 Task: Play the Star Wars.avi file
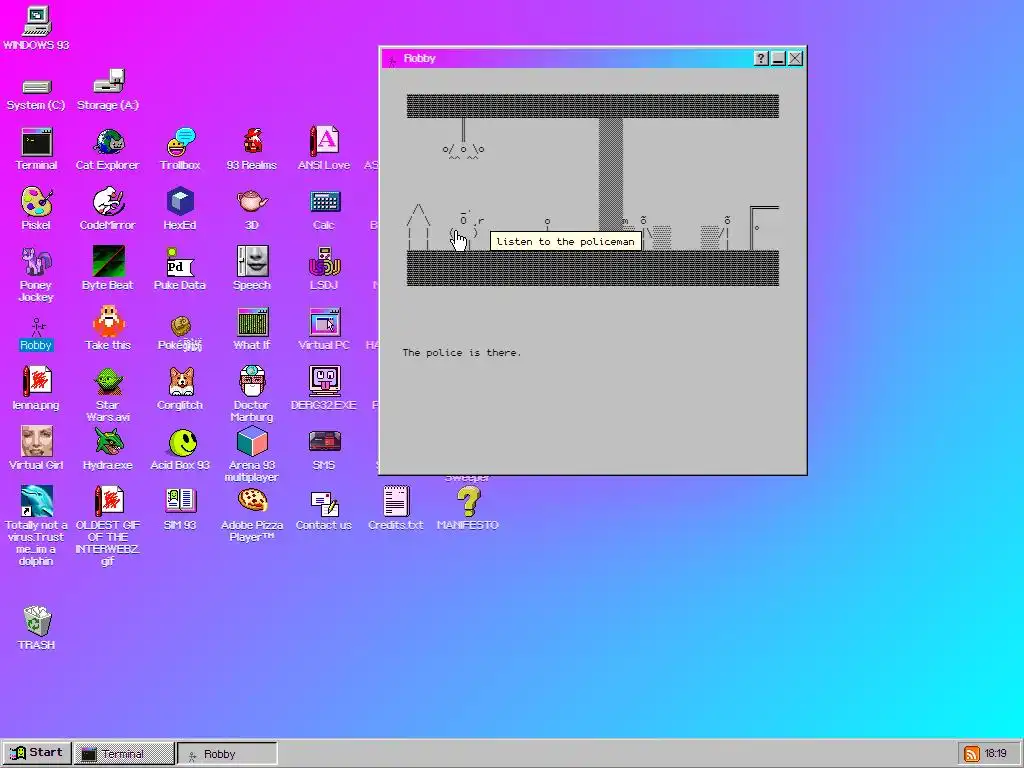click(x=108, y=394)
